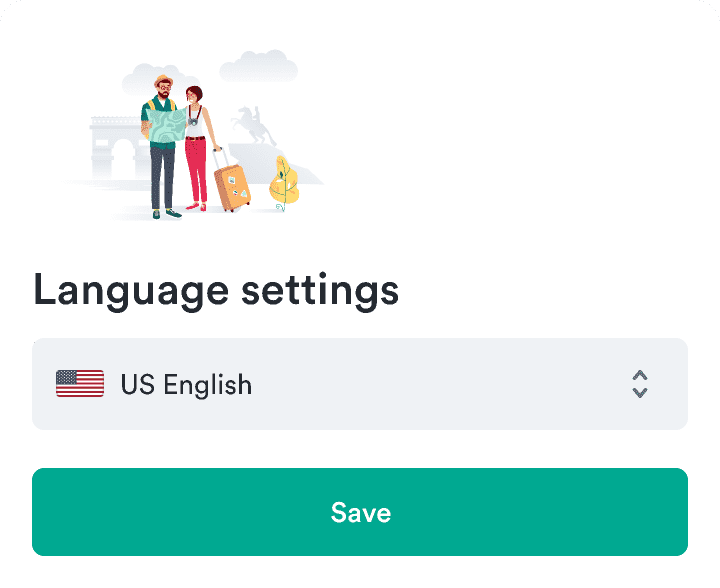Open the US English language dropdown
This screenshot has height=588, width=720.
360,384
